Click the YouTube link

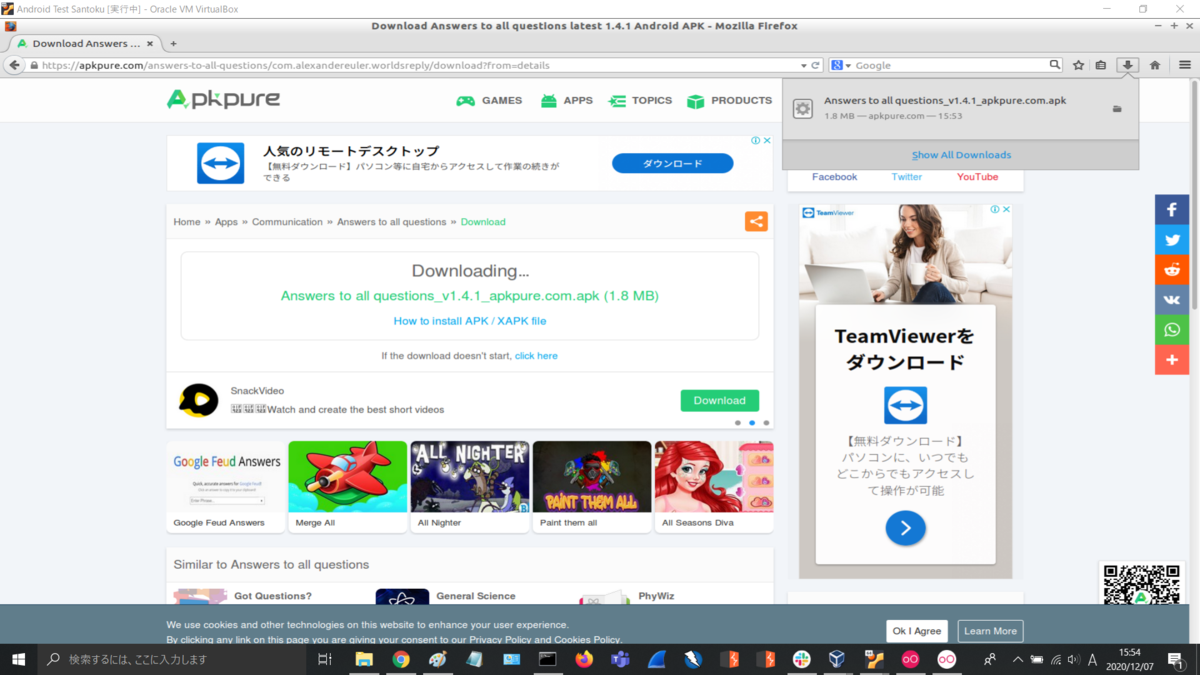click(977, 177)
